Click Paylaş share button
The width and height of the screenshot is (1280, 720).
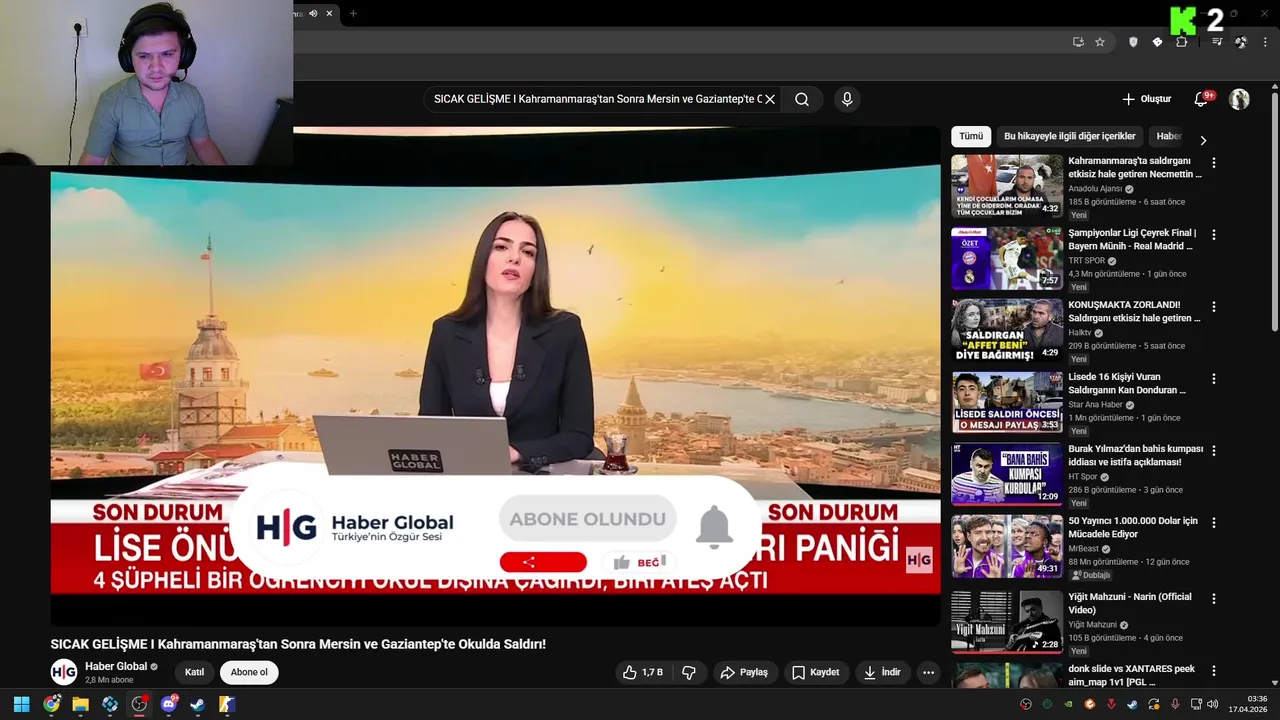744,672
